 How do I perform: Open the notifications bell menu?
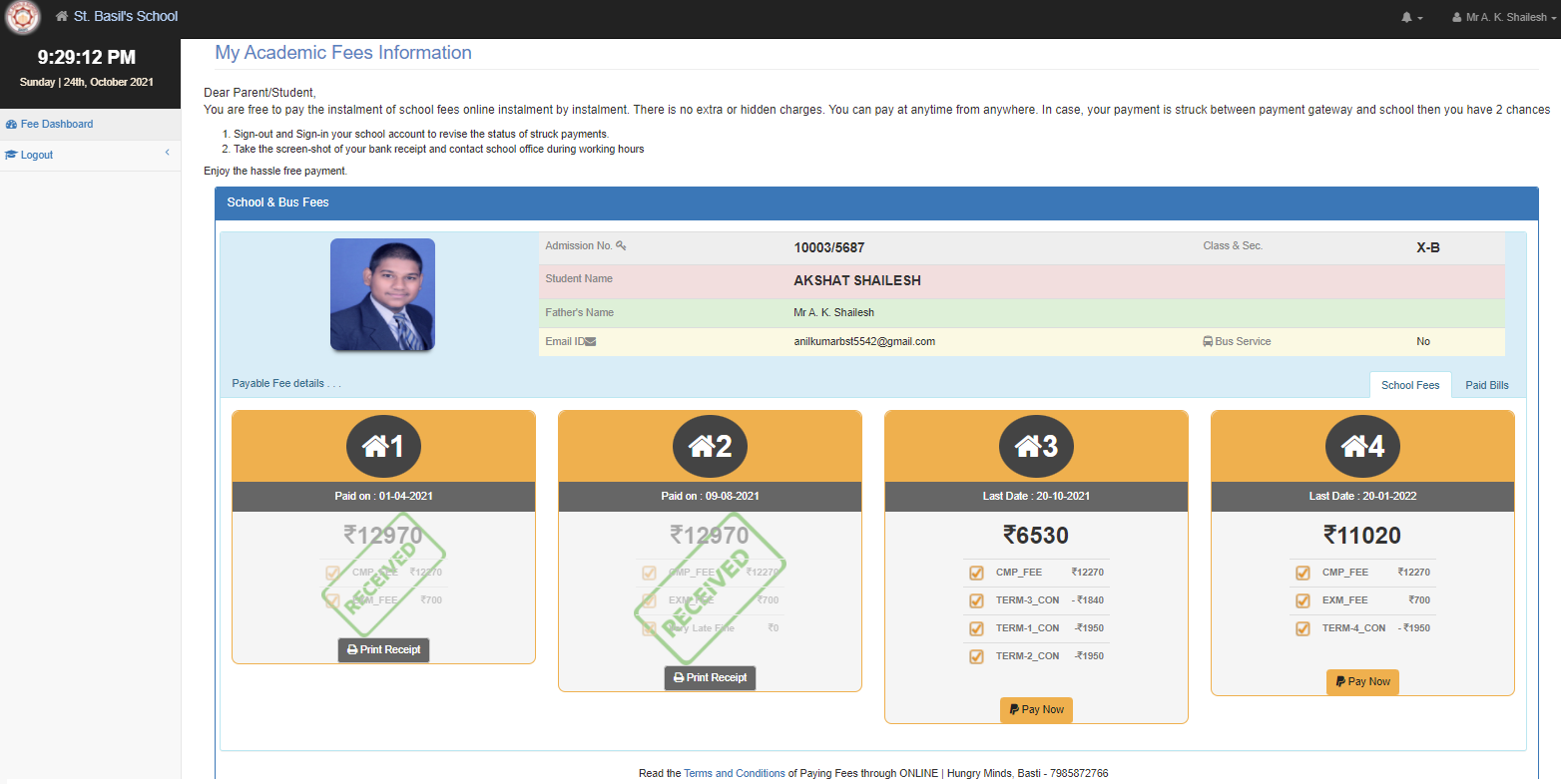click(1411, 17)
